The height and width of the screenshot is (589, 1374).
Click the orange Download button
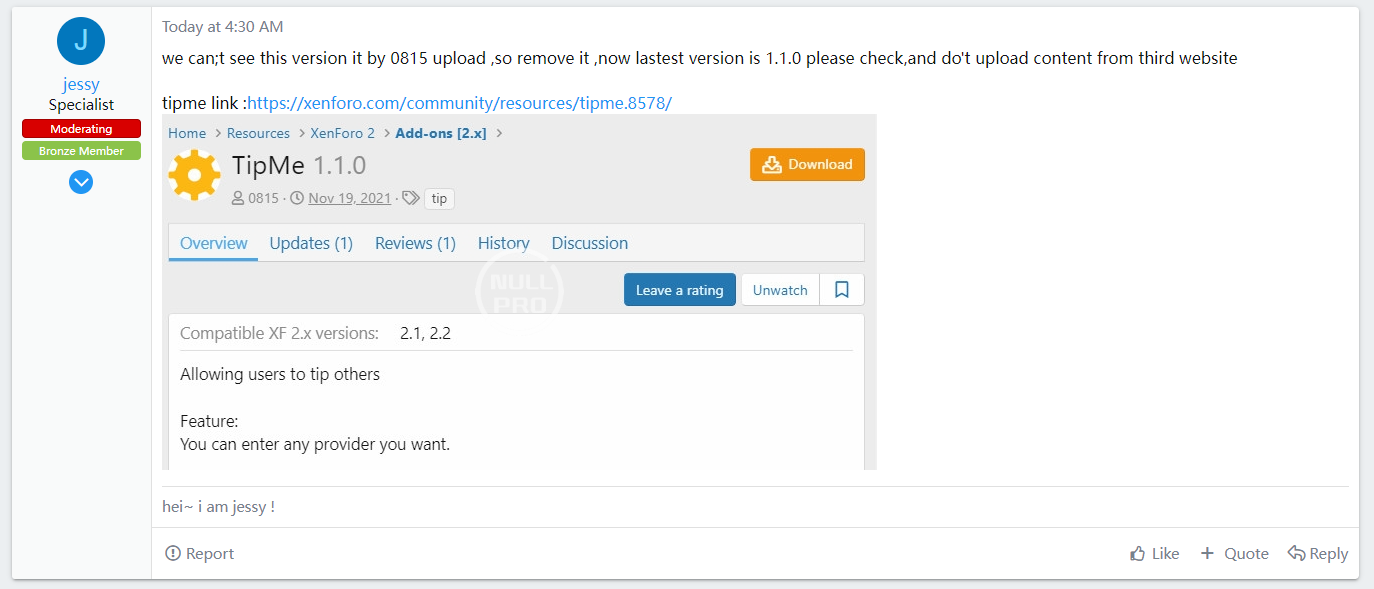click(807, 165)
